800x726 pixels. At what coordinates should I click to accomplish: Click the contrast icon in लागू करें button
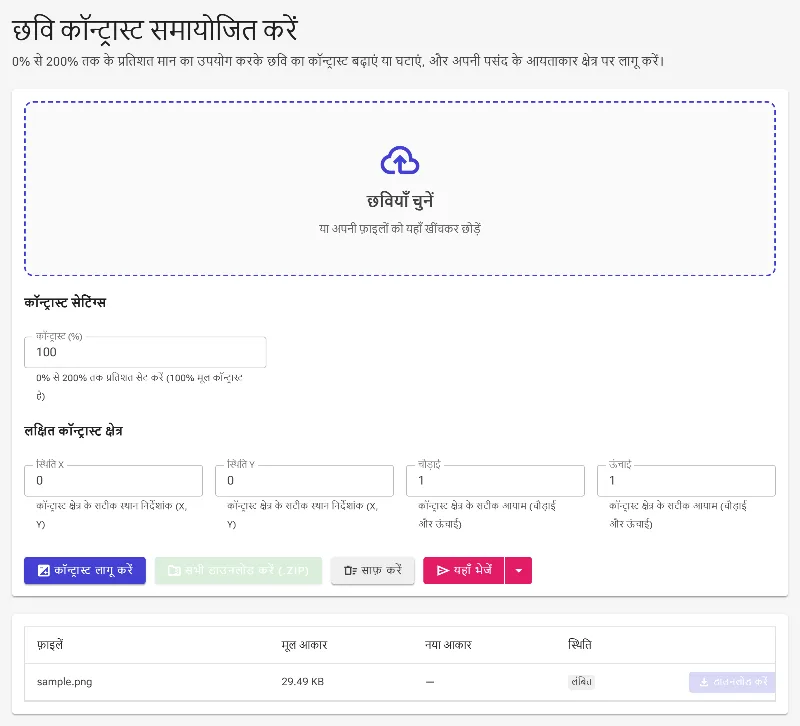[44, 570]
